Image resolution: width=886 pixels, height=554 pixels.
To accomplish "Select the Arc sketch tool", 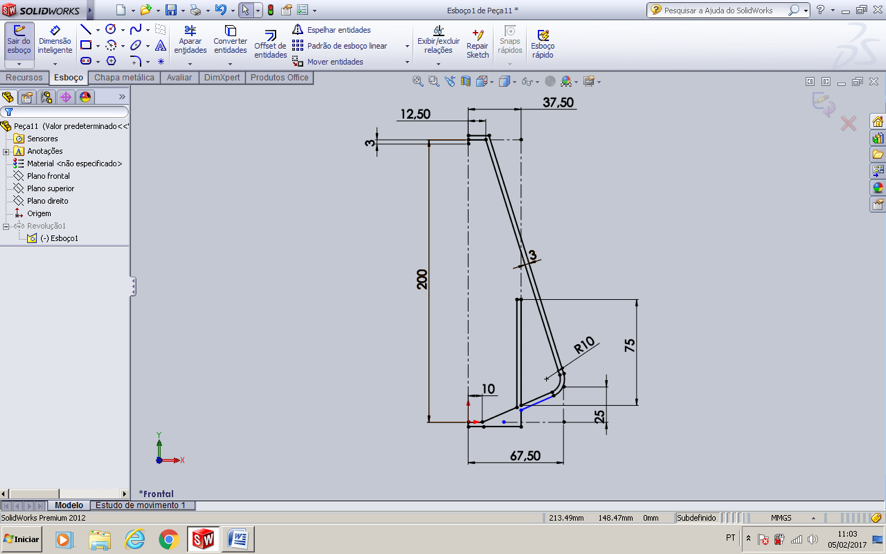I will point(111,45).
